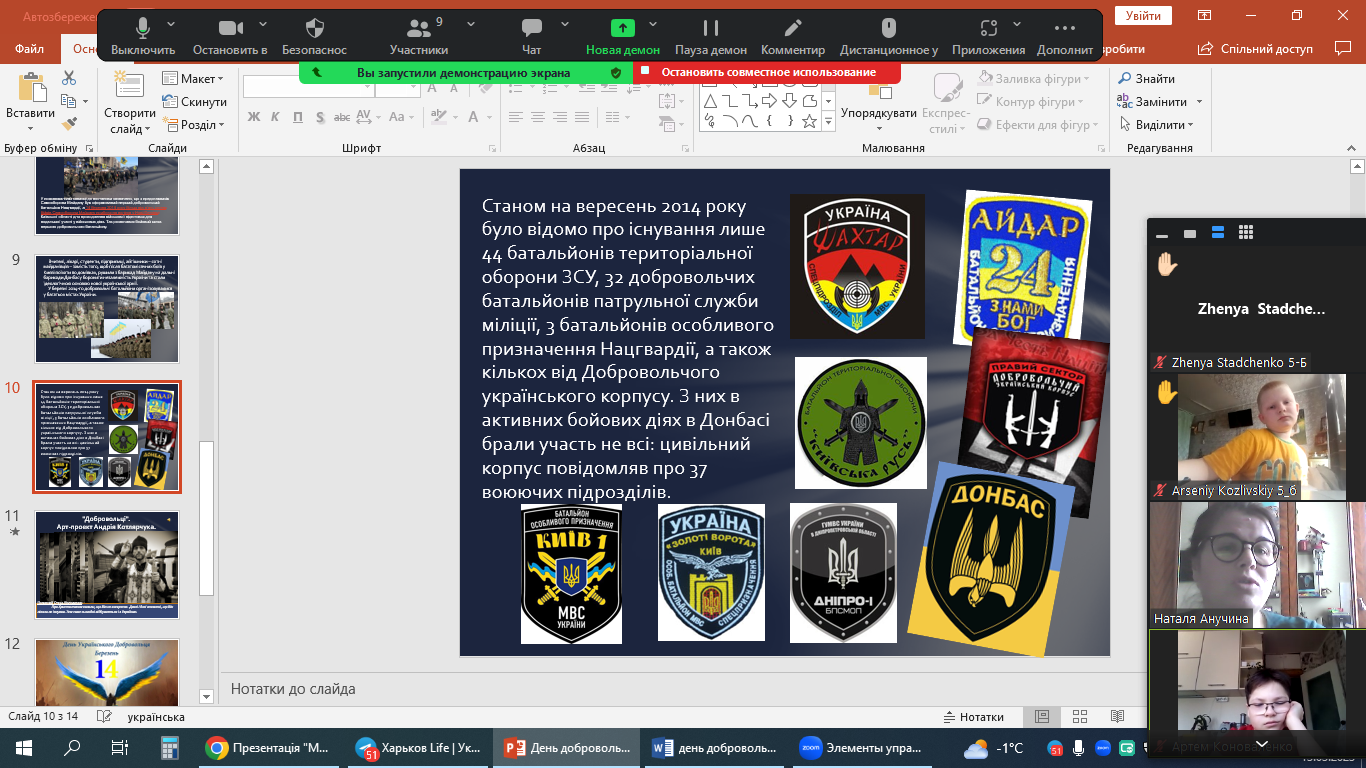Toggle italic (К) formatting
Image resolution: width=1366 pixels, height=768 pixels.
pos(277,117)
